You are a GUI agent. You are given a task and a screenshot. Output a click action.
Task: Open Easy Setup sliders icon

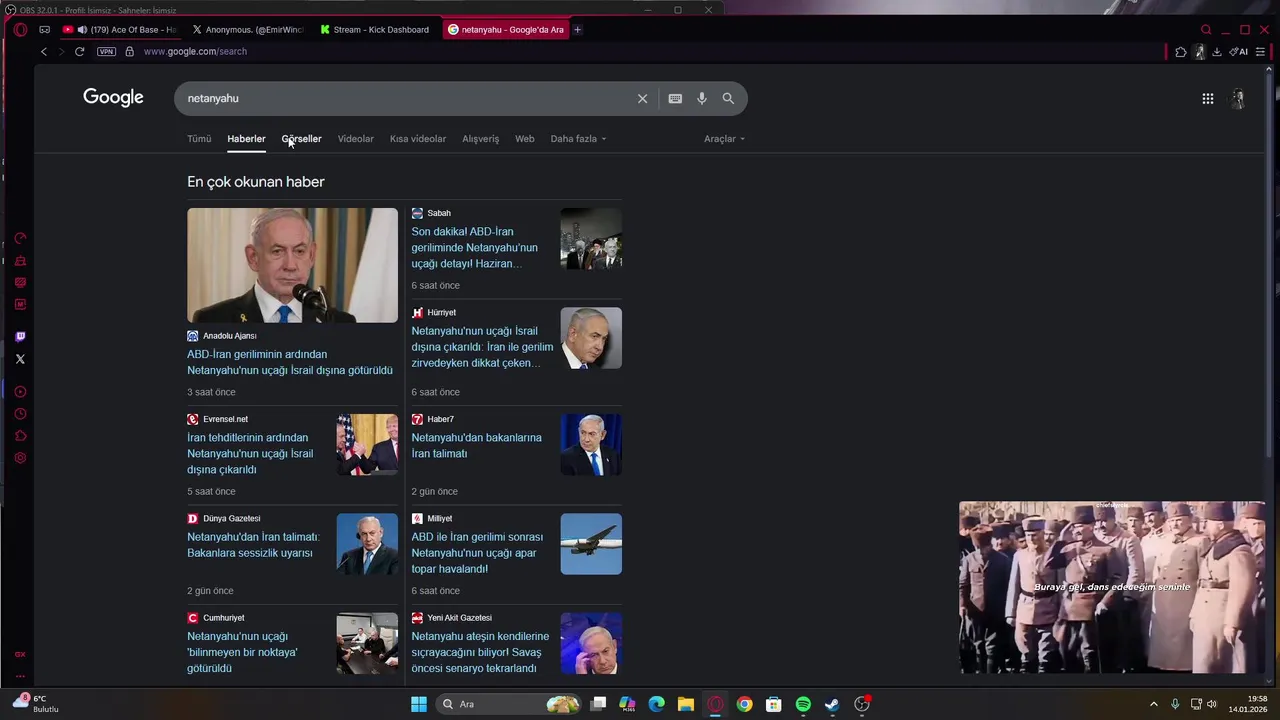(x=1260, y=52)
